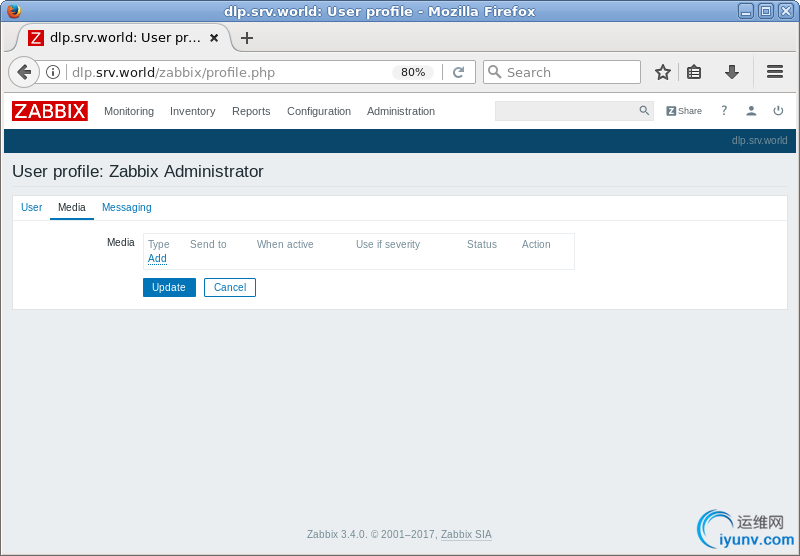The height and width of the screenshot is (556, 800).
Task: Bookmark this page with the star icon
Action: 662,72
